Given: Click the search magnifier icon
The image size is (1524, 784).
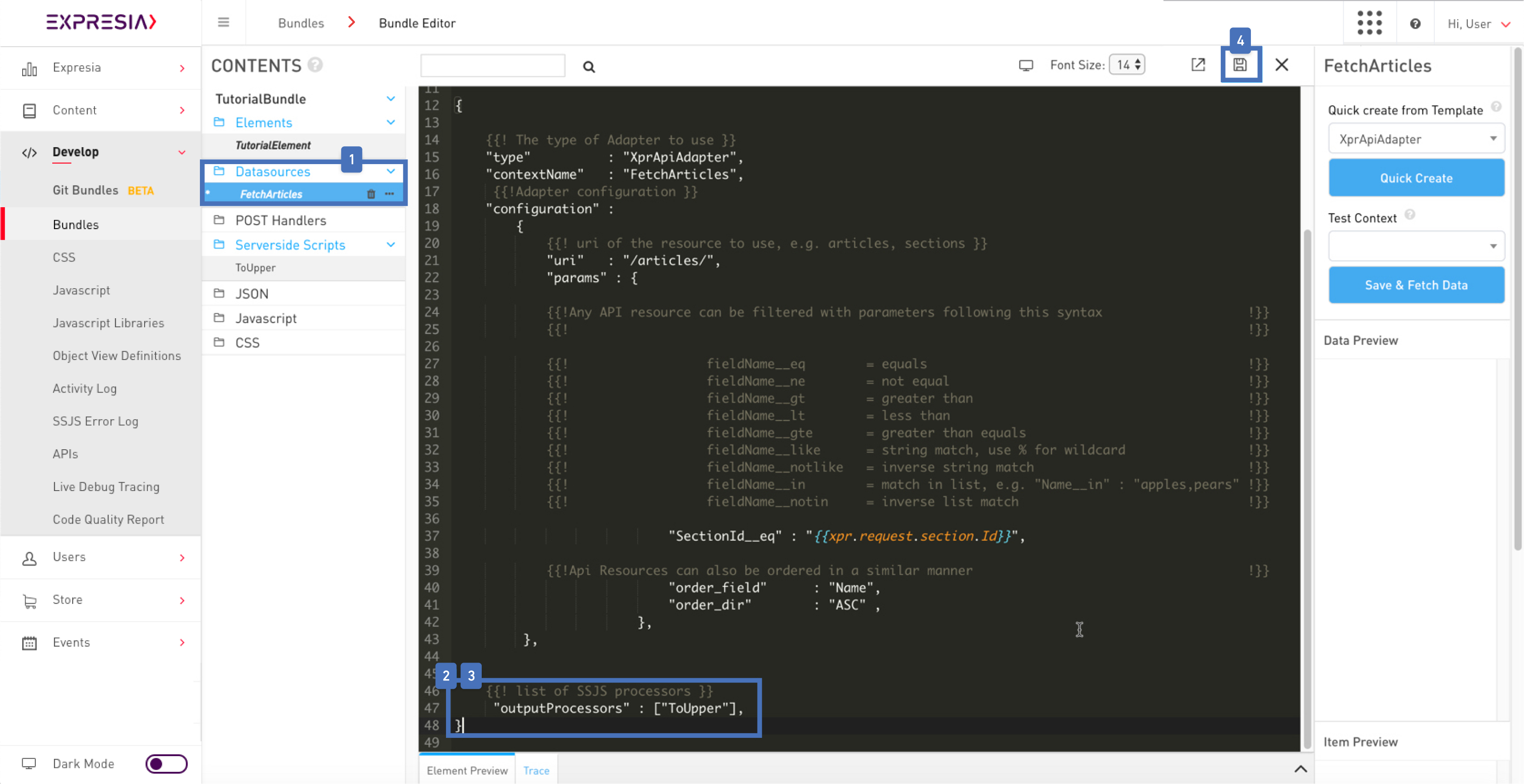Looking at the screenshot, I should pyautogui.click(x=588, y=67).
